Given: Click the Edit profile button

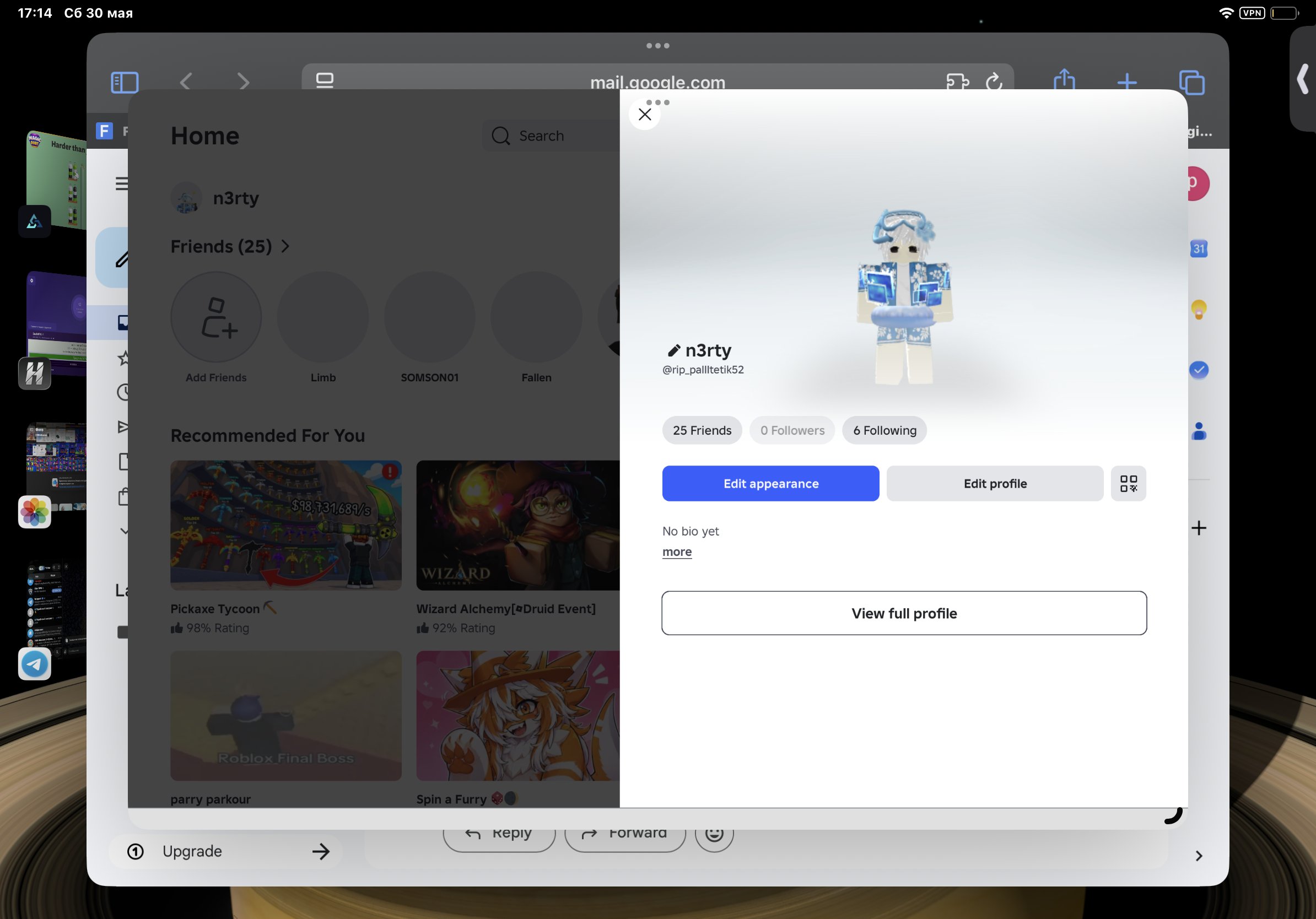Looking at the screenshot, I should click(x=995, y=484).
